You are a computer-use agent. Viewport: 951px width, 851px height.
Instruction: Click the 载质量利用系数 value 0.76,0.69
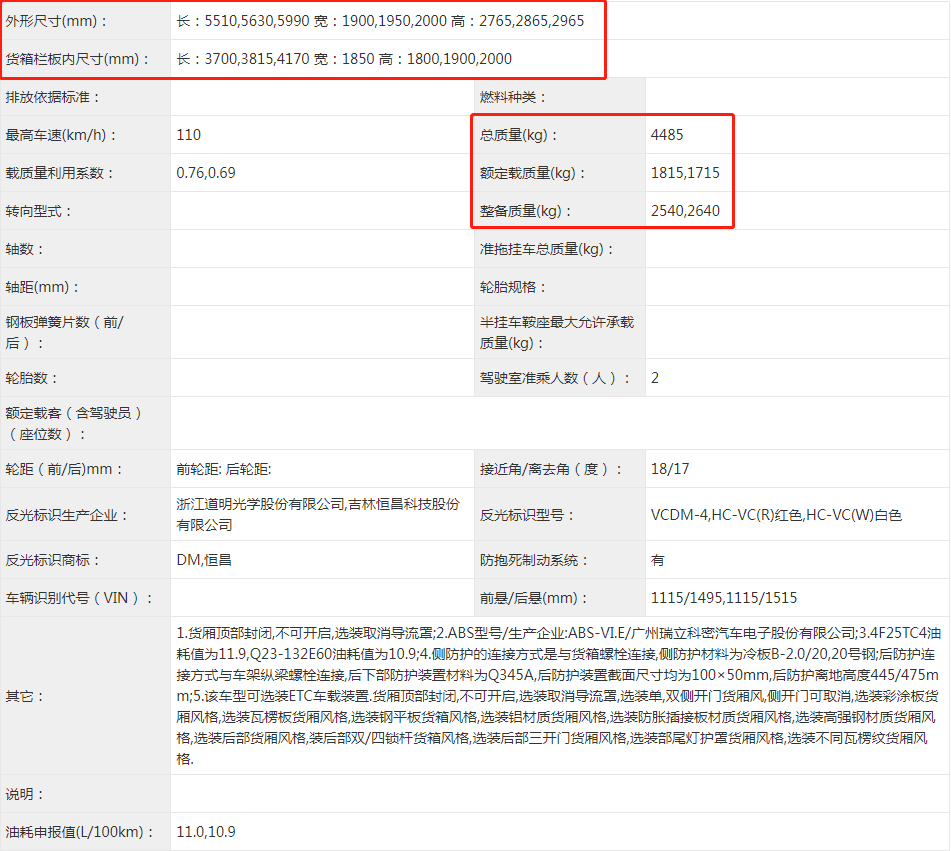click(206, 173)
